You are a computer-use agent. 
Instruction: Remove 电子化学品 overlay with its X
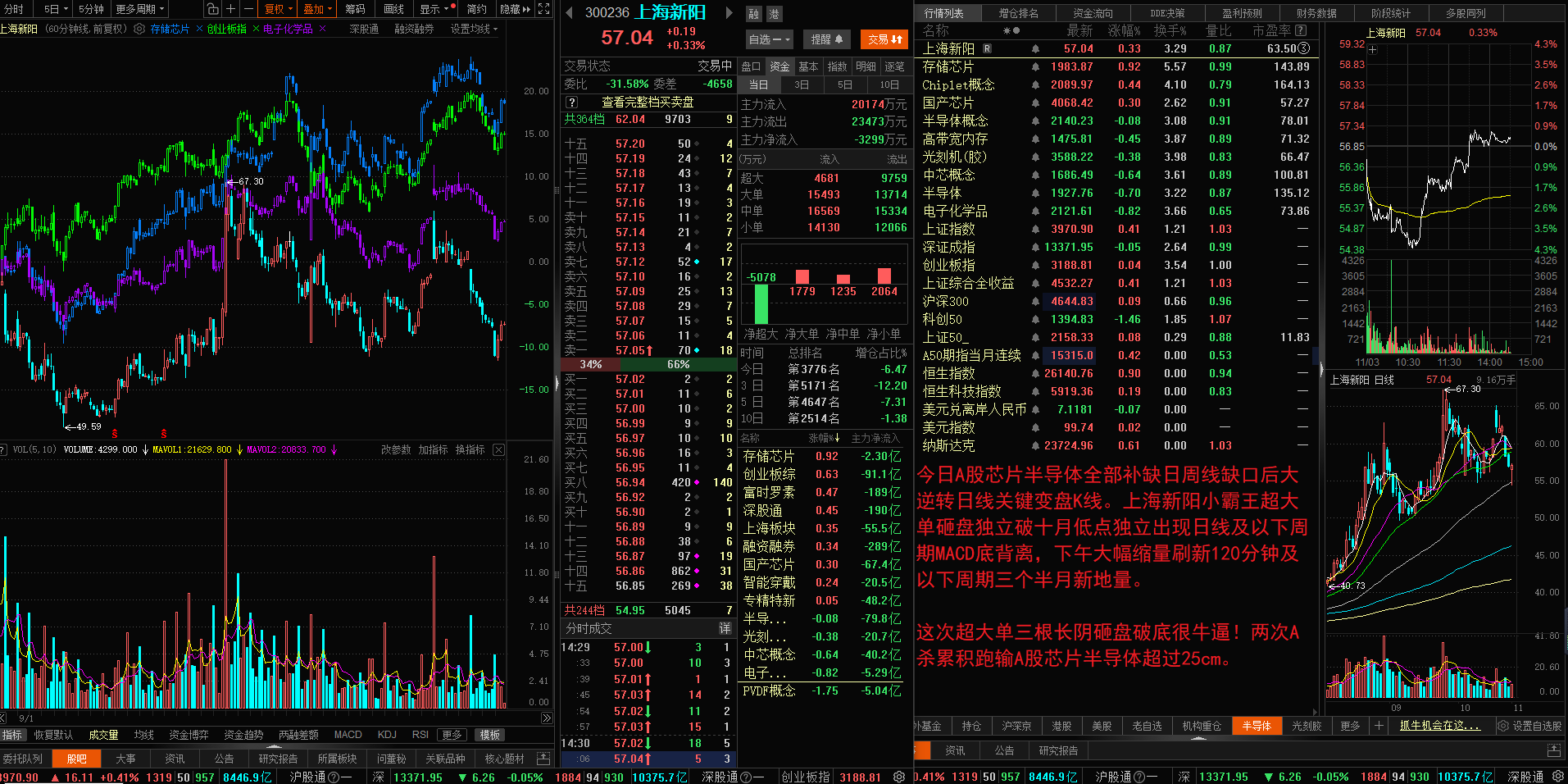tap(322, 29)
